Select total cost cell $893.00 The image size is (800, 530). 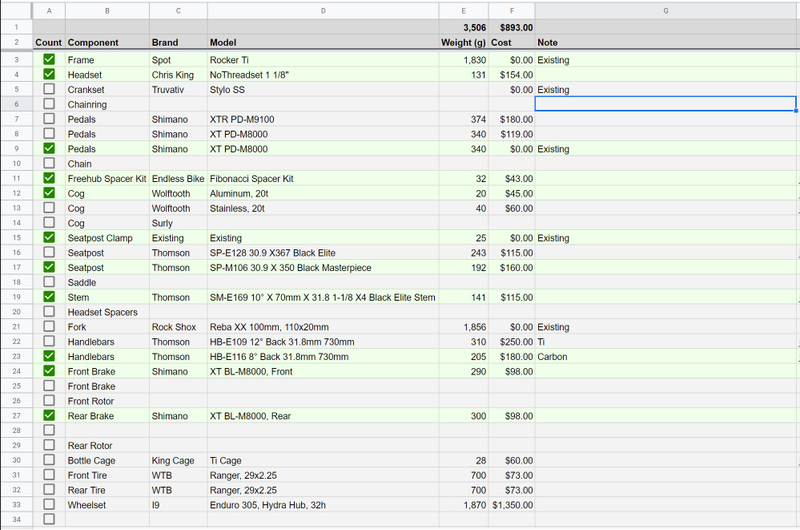[512, 27]
